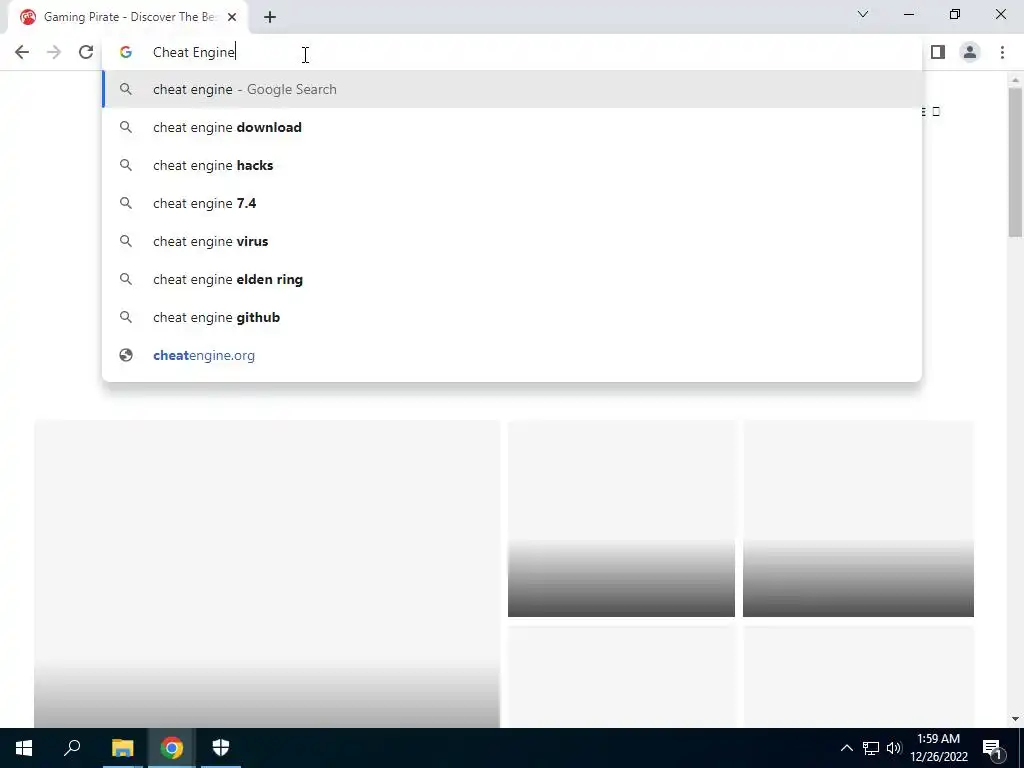Open Chrome's three-dot menu

pos(1002,52)
